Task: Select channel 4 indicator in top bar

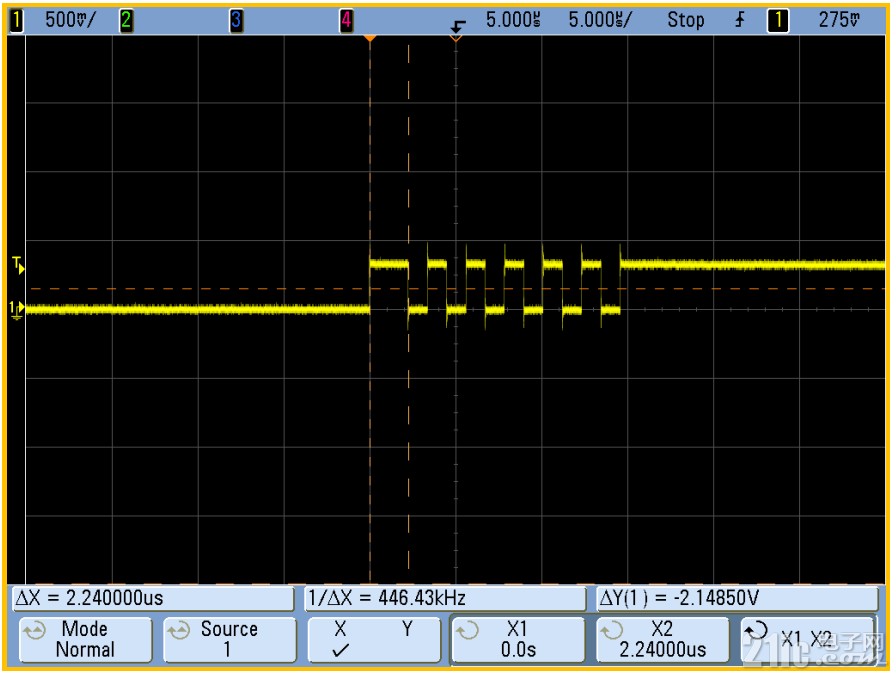Action: pyautogui.click(x=346, y=21)
